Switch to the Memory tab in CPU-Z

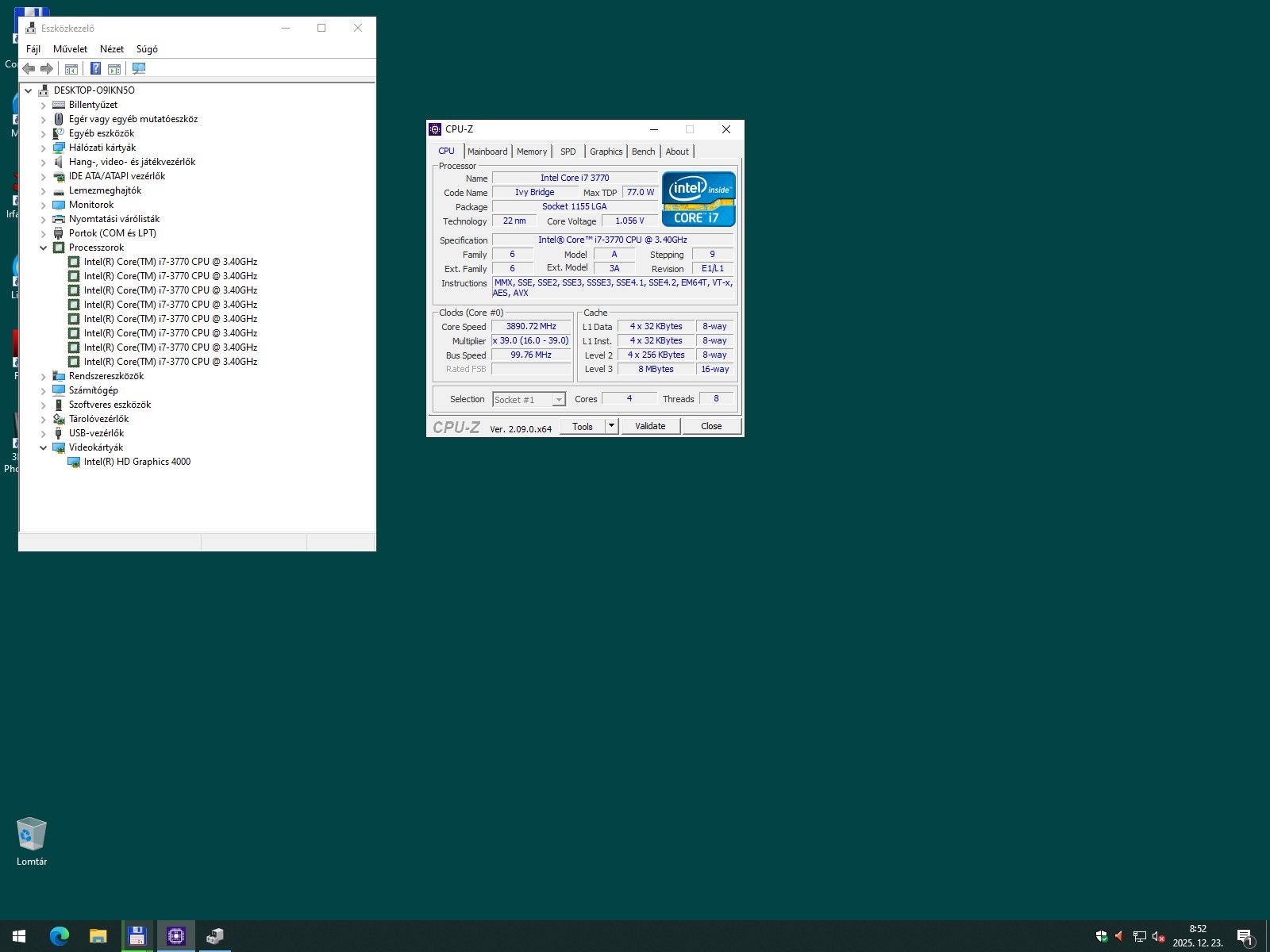point(532,152)
